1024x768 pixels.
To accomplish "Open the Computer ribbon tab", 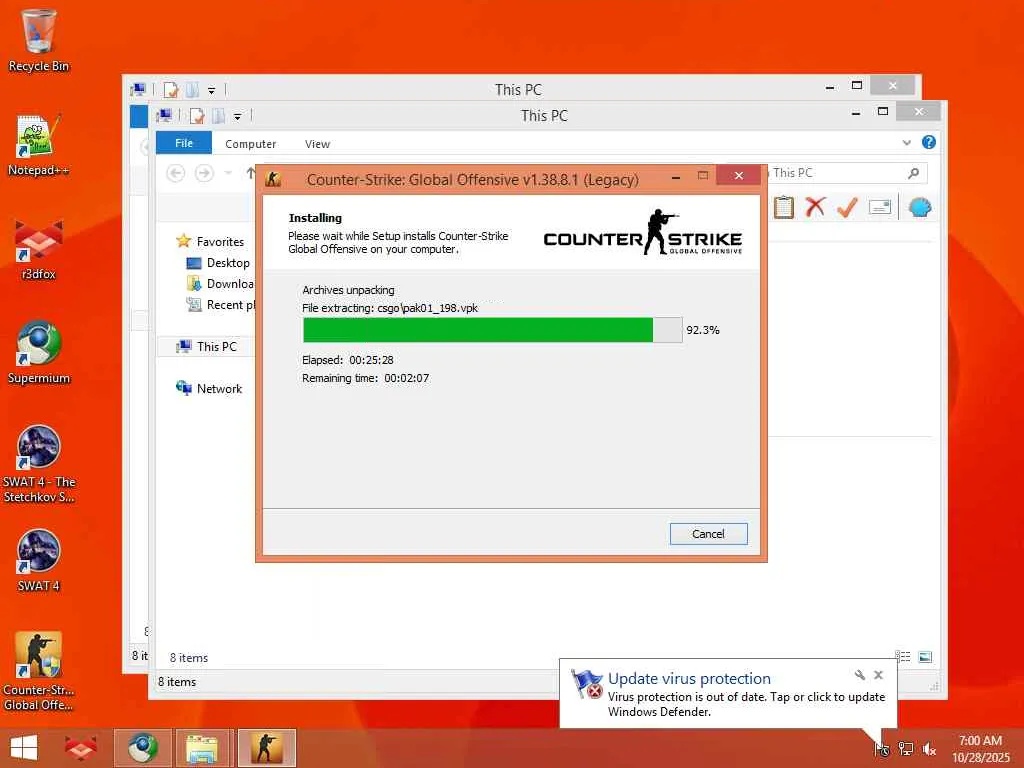I will 251,144.
